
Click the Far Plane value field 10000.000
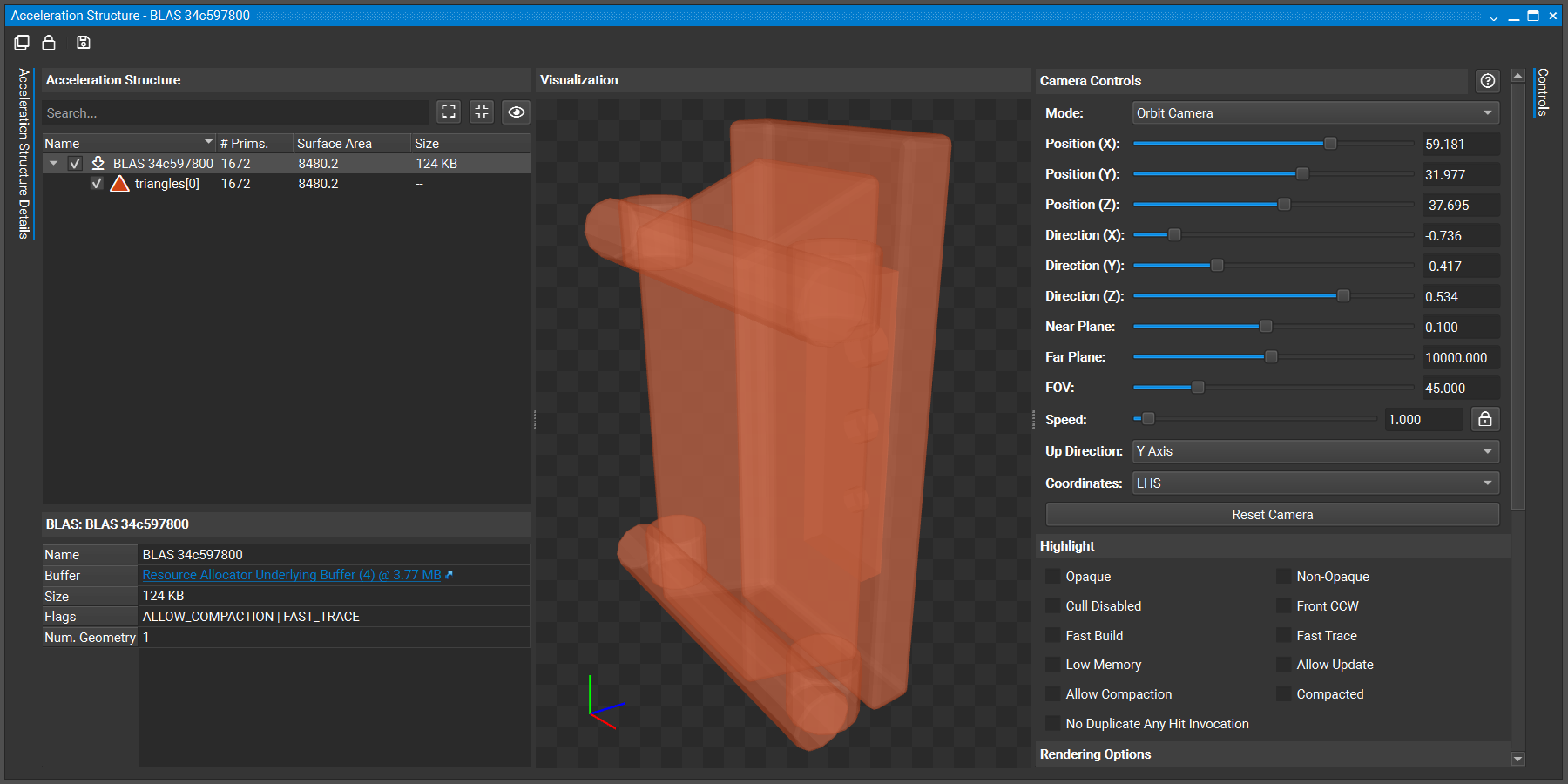[1461, 357]
